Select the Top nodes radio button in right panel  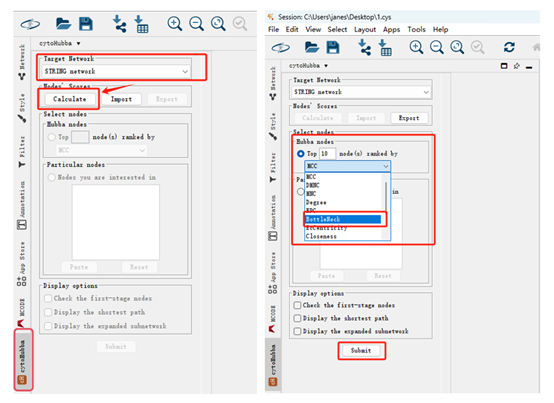[x=301, y=154]
